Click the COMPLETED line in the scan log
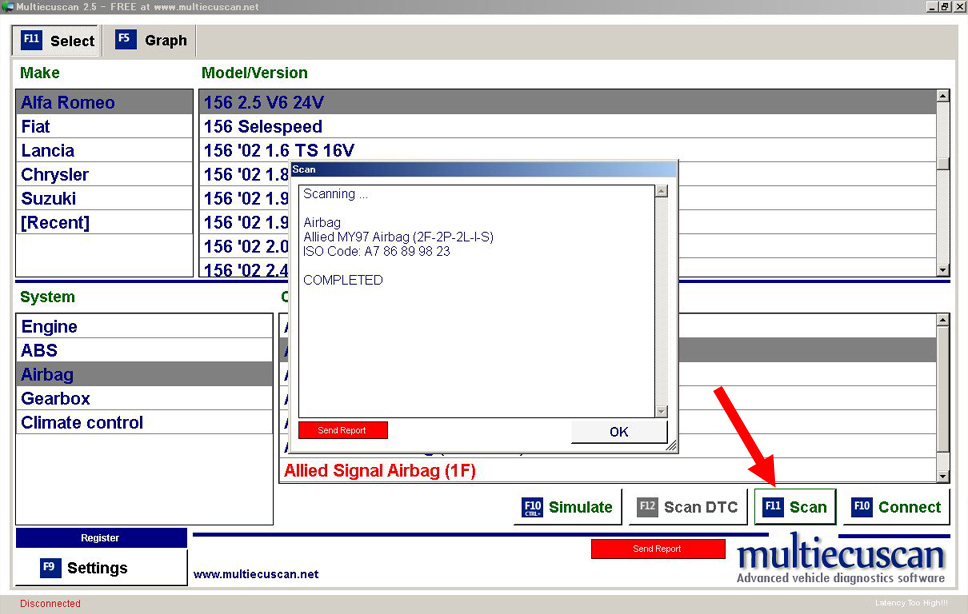 click(x=343, y=280)
